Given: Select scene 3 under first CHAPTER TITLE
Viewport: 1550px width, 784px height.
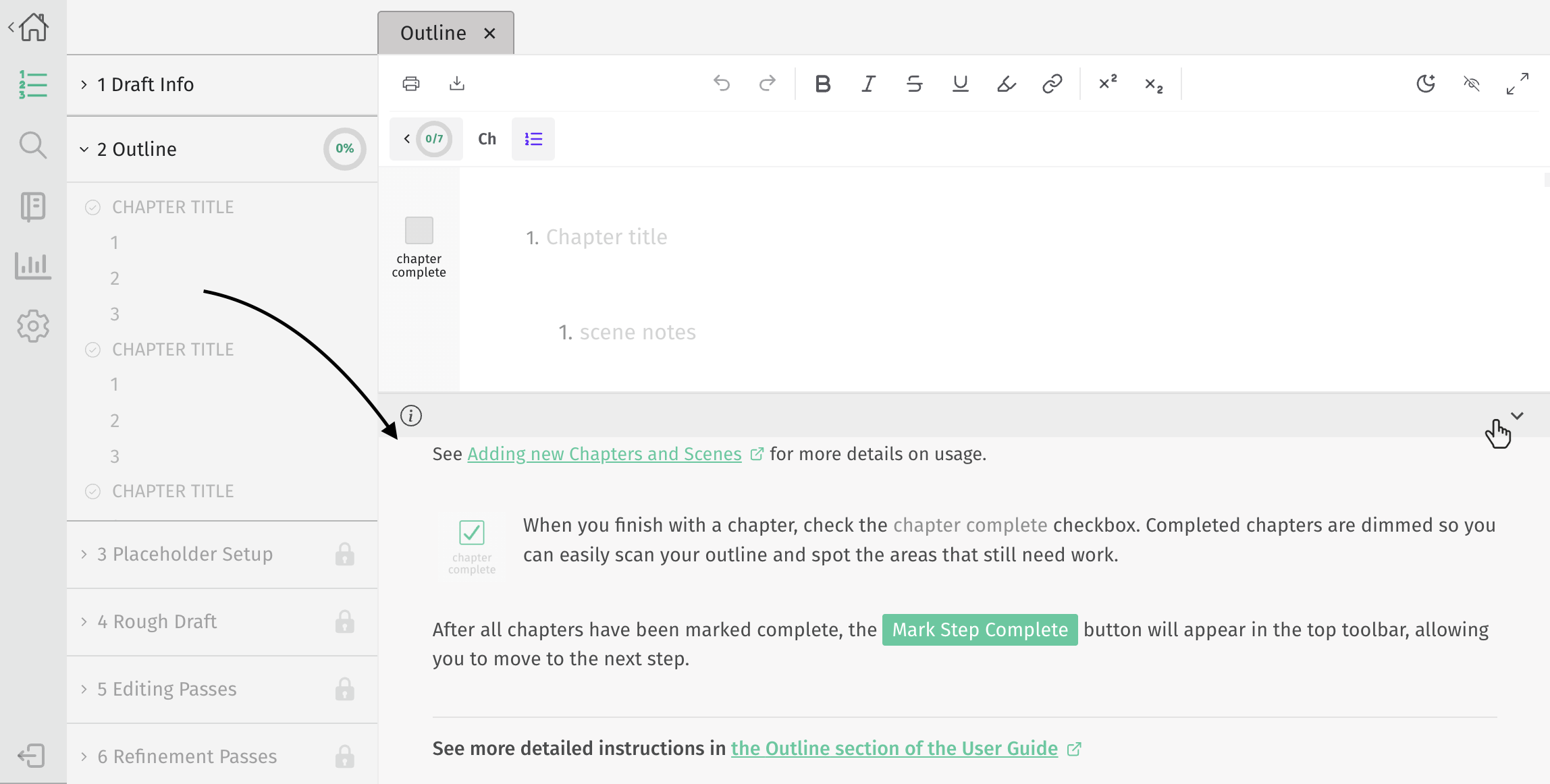Looking at the screenshot, I should point(115,314).
